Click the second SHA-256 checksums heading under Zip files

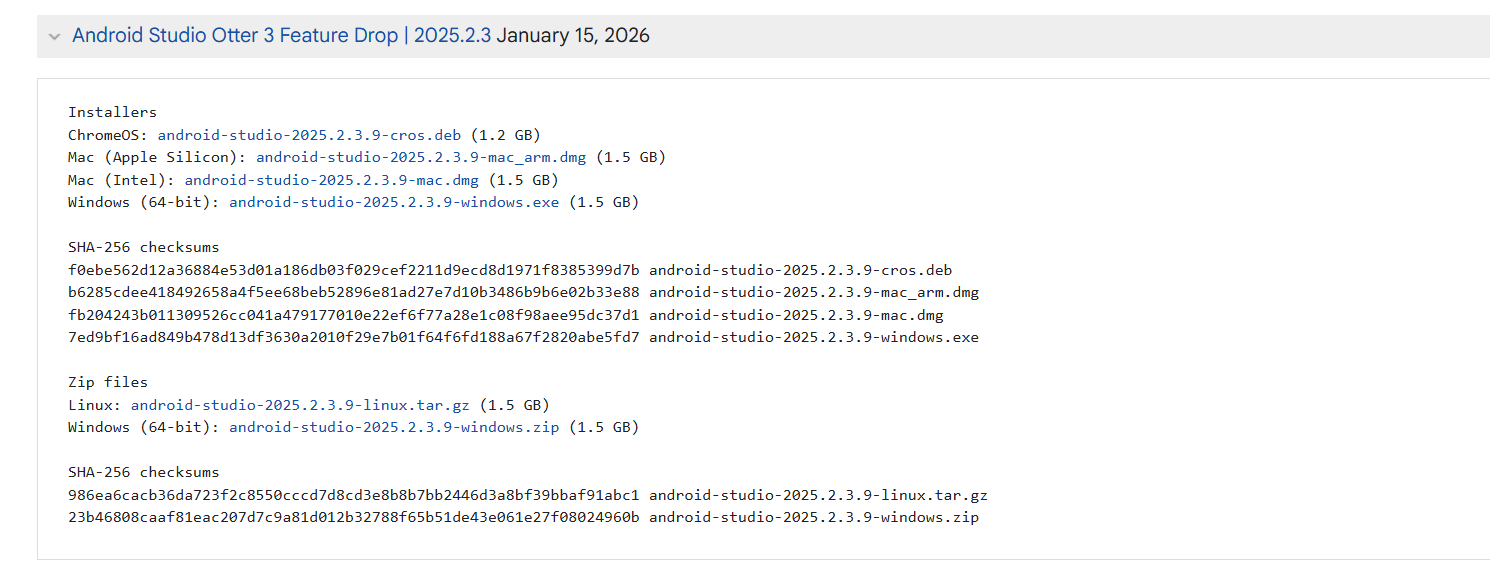144,472
